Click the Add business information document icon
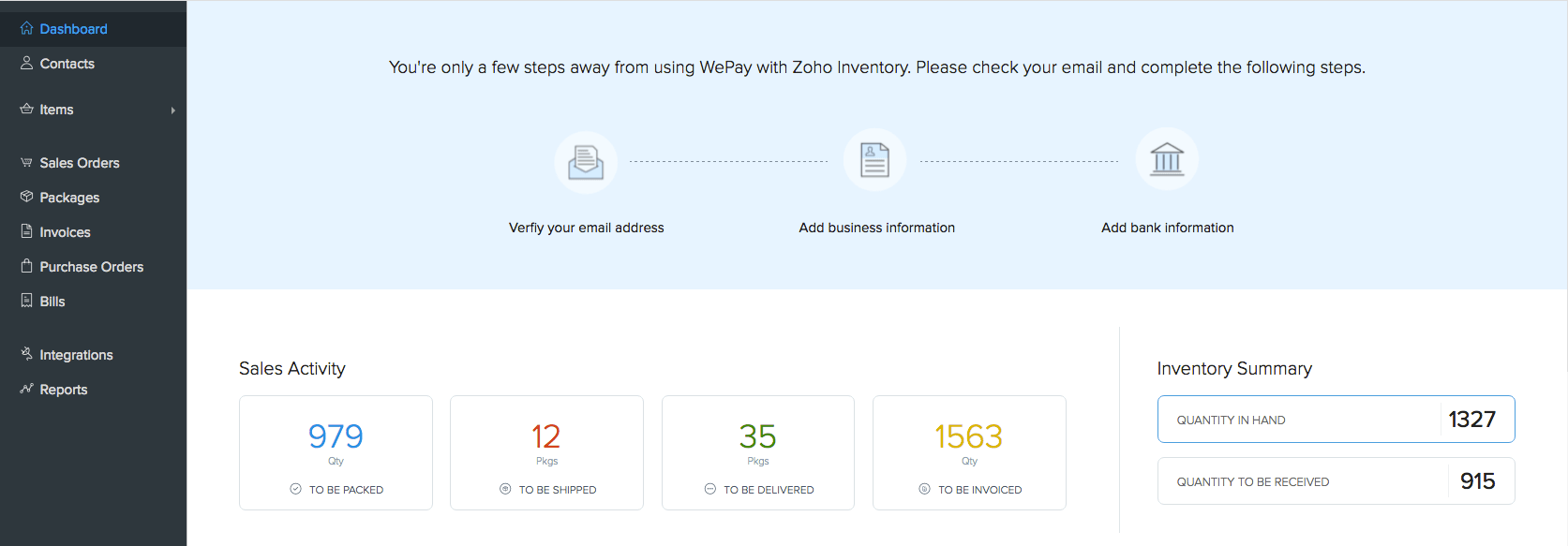 [874, 160]
